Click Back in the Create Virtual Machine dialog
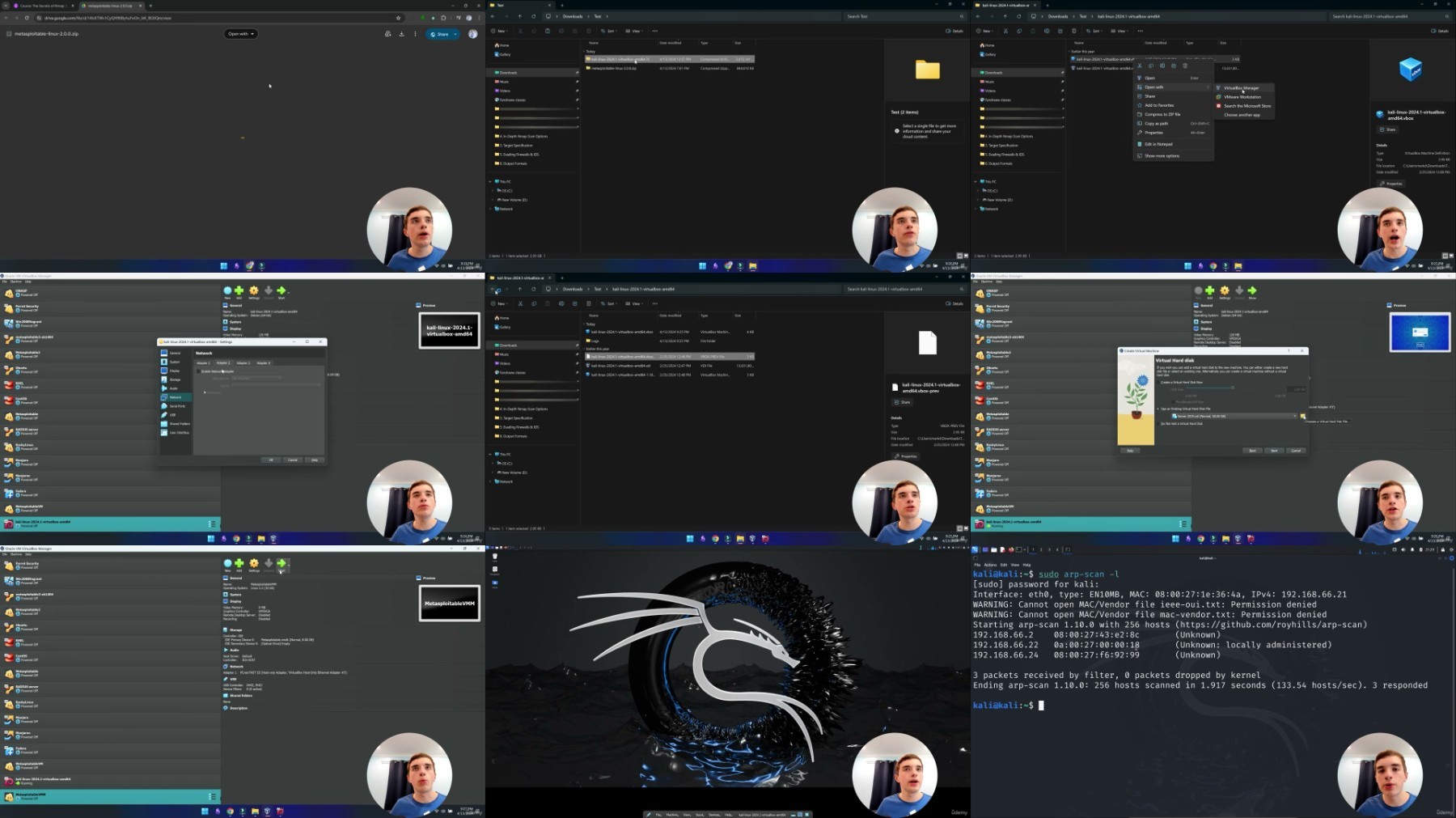The height and width of the screenshot is (818, 1456). click(1252, 451)
